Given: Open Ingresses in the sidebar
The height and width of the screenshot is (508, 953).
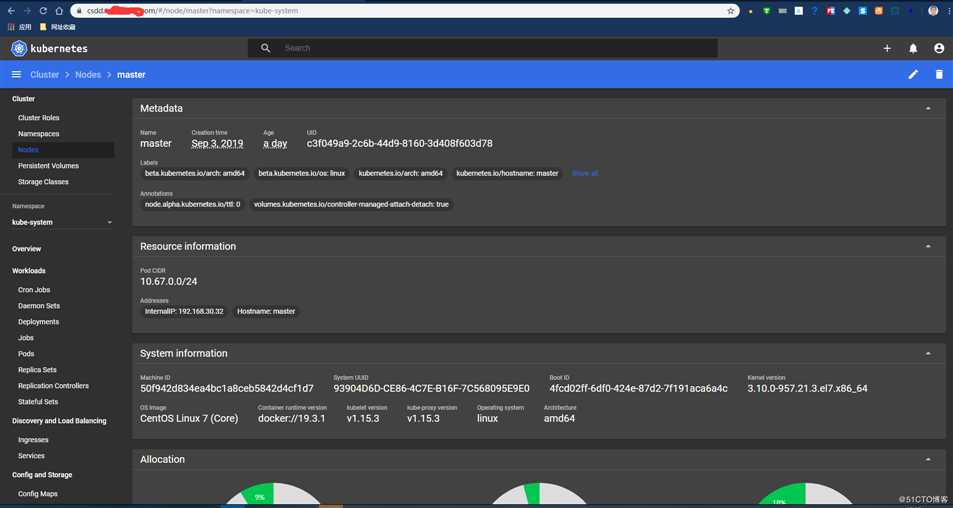Looking at the screenshot, I should pyautogui.click(x=33, y=440).
